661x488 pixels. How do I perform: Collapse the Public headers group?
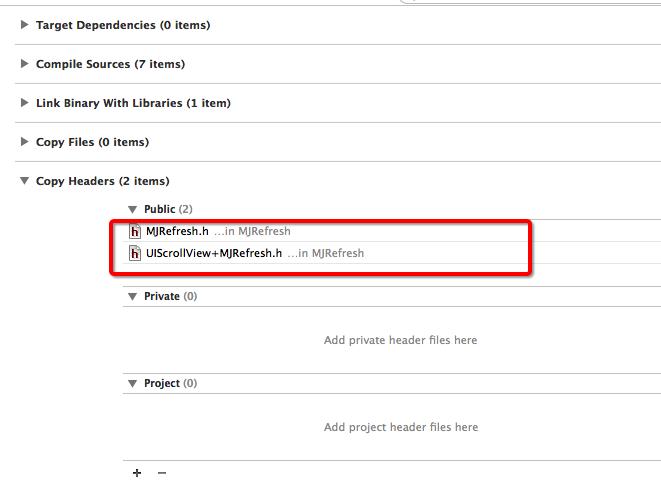(133, 209)
